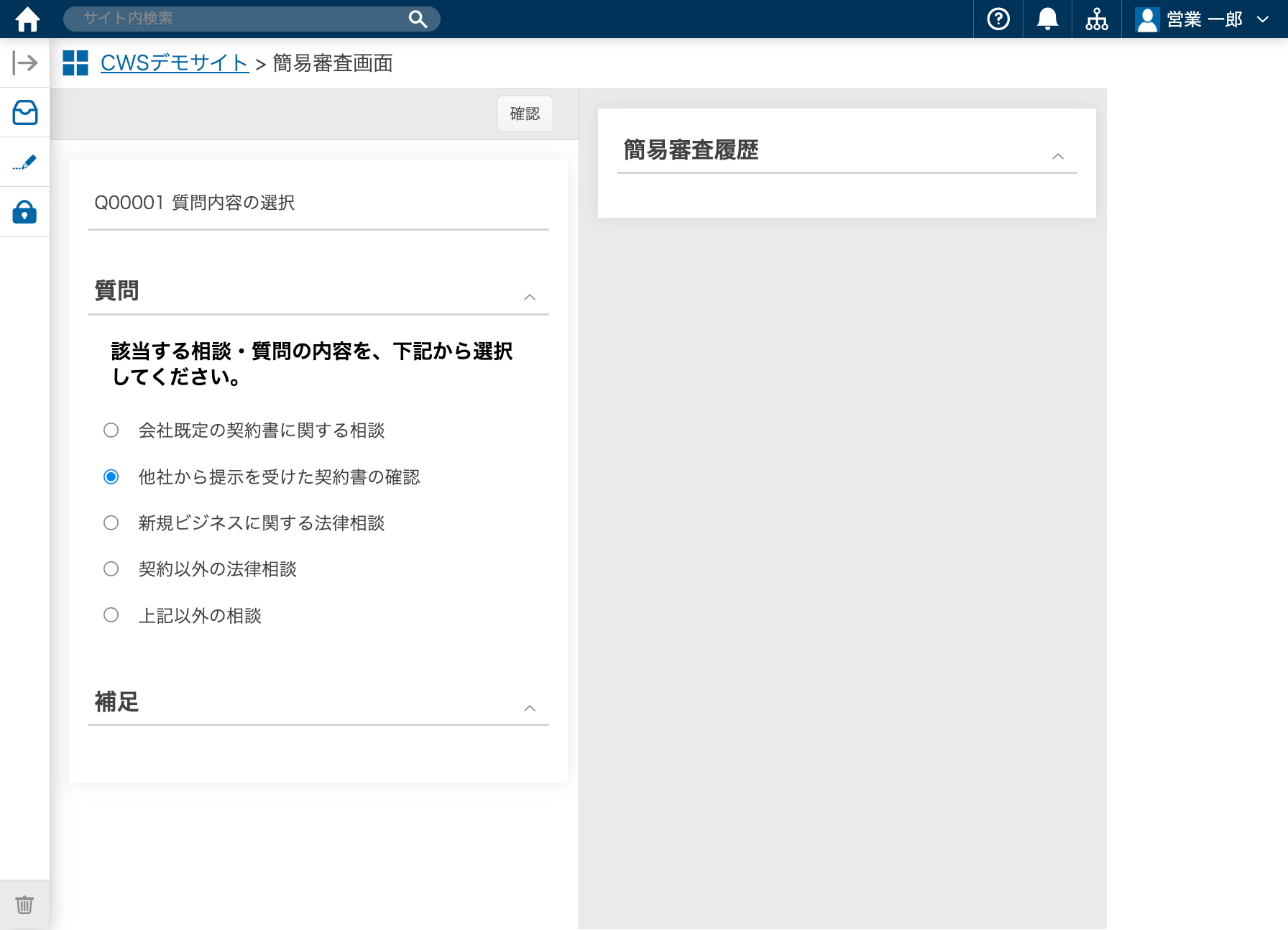
Task: Collapse the 質問 section
Action: pos(530,298)
